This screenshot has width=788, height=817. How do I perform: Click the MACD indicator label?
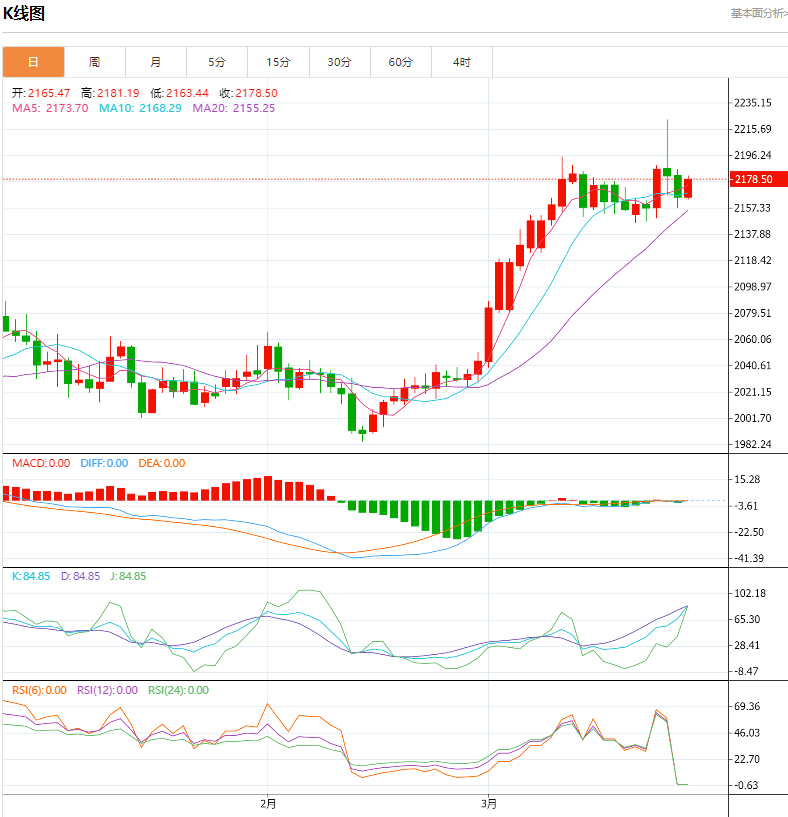tap(41, 463)
